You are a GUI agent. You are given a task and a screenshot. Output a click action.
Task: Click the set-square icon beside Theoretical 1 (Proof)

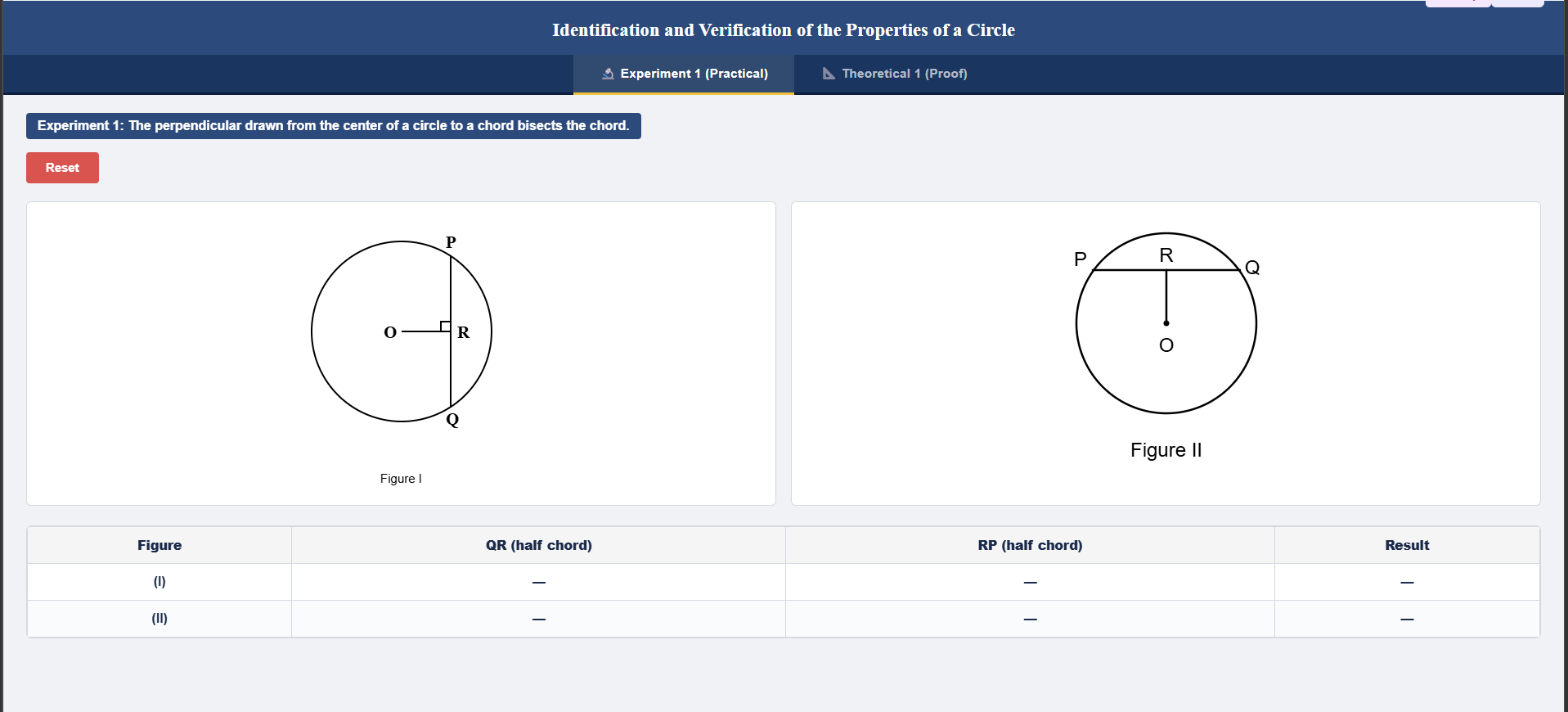pyautogui.click(x=829, y=73)
